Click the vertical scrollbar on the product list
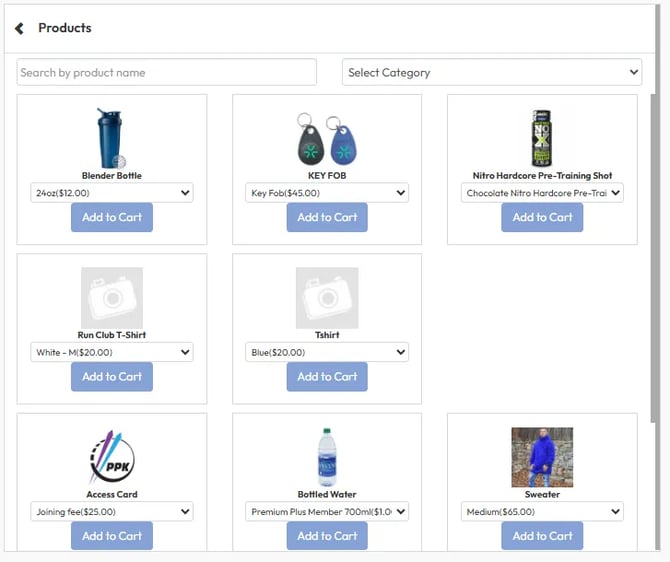 [x=655, y=250]
